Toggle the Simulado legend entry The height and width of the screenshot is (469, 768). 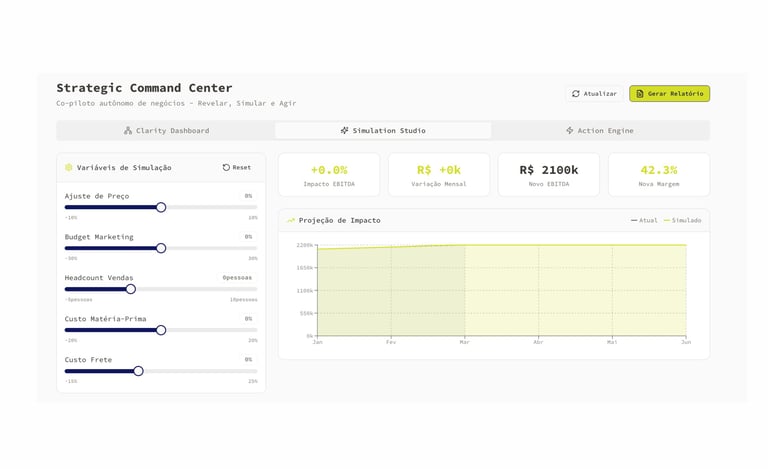(682, 220)
